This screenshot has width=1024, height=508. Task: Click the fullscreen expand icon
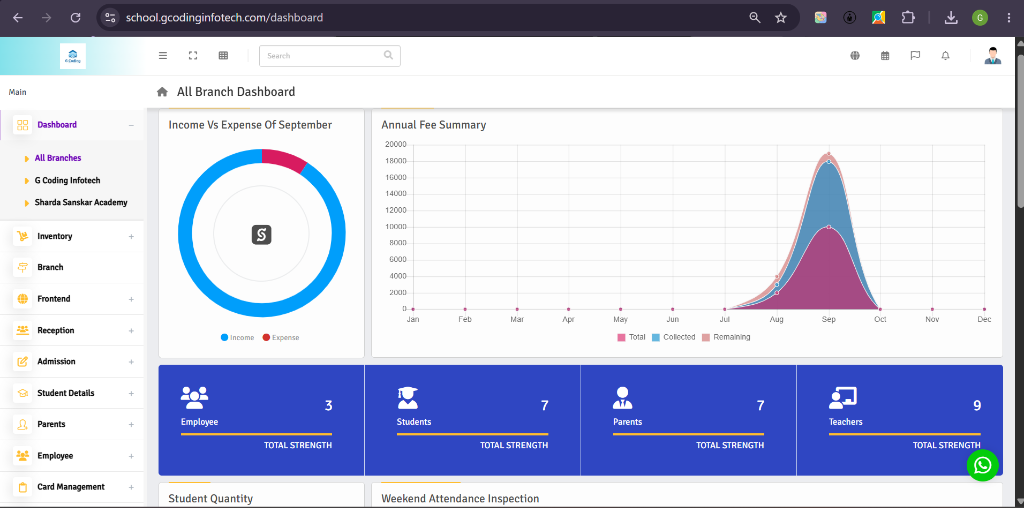[x=193, y=56]
